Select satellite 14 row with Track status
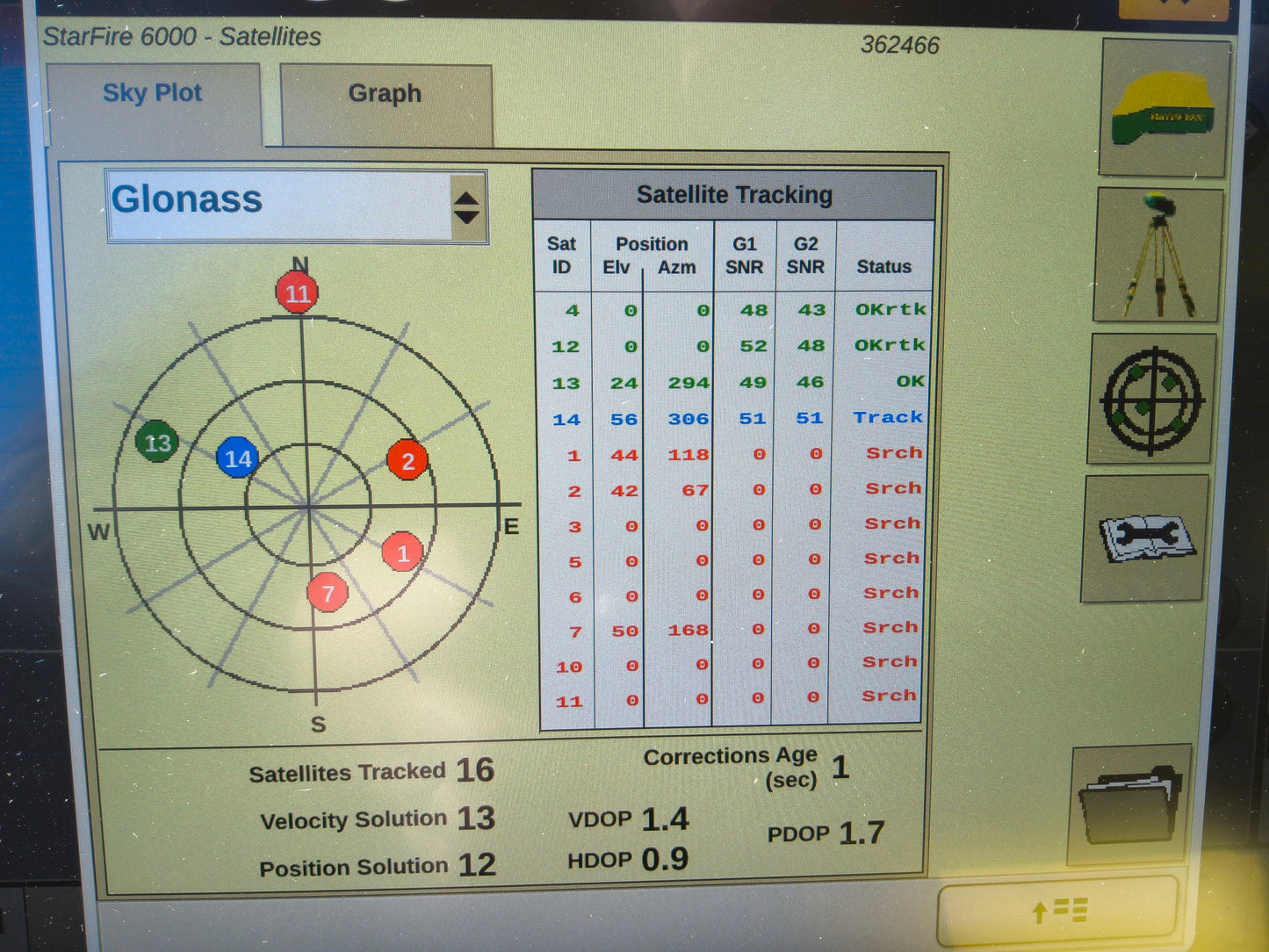Screen dimensions: 1269x952 733,419
